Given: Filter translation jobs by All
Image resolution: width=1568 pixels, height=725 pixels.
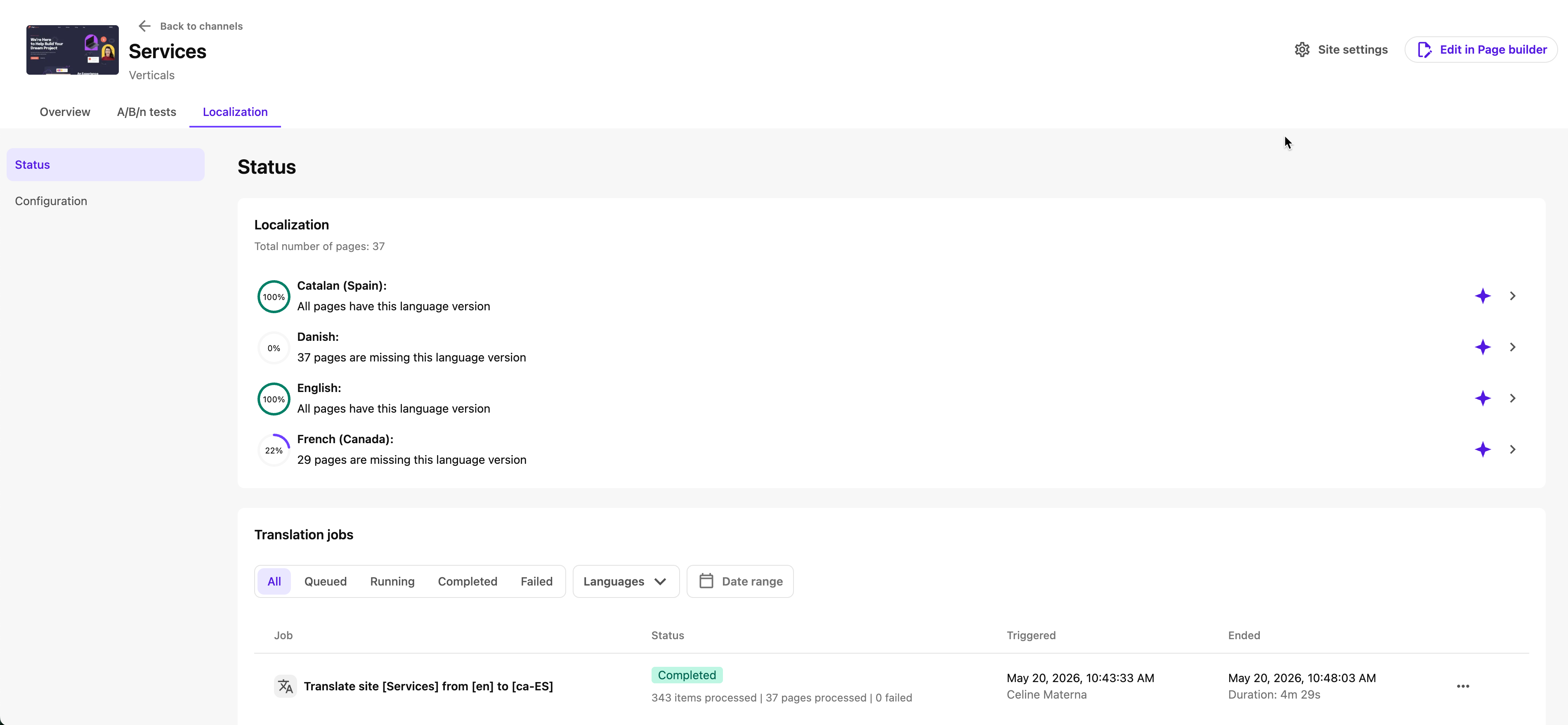Looking at the screenshot, I should pos(274,581).
